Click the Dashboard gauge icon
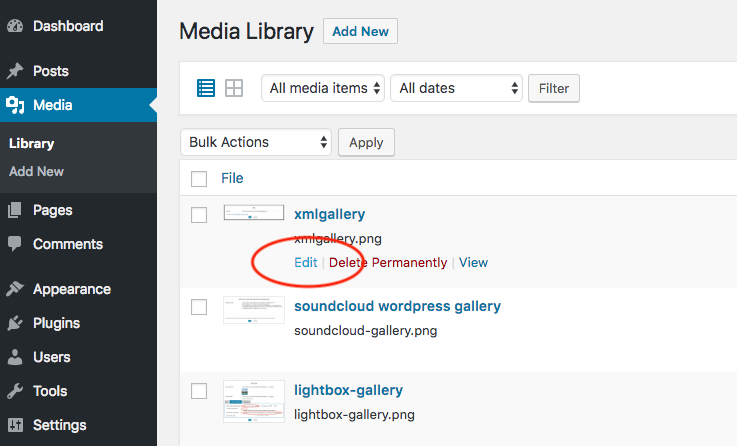 15,26
